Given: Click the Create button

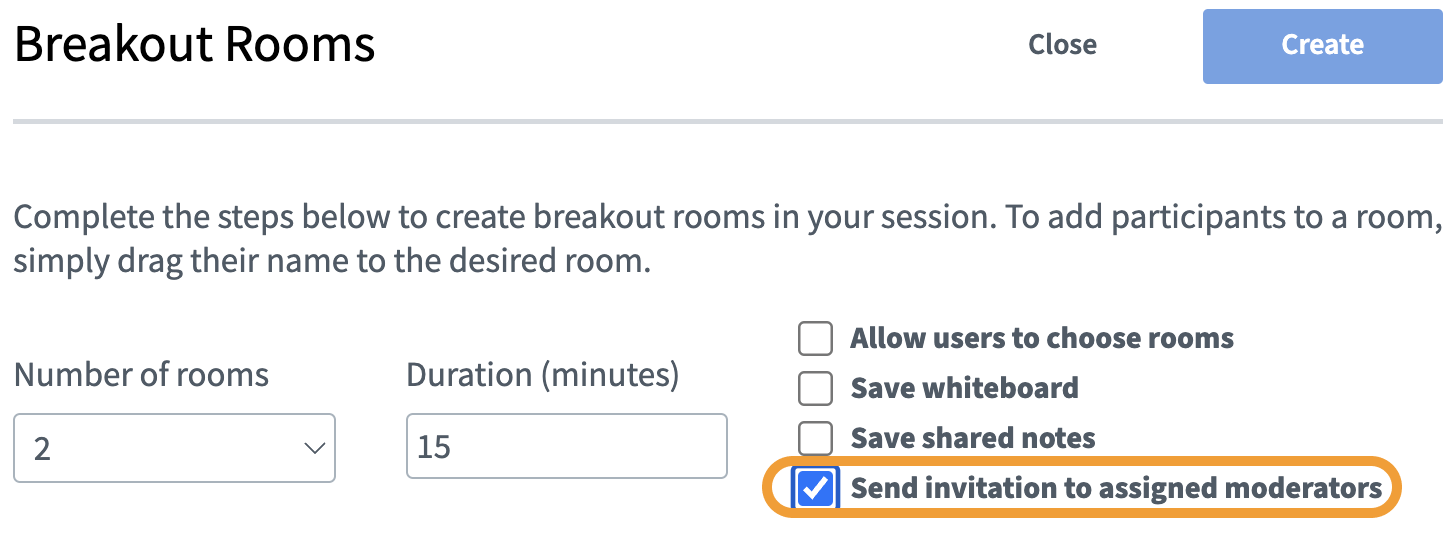Looking at the screenshot, I should pyautogui.click(x=1322, y=46).
